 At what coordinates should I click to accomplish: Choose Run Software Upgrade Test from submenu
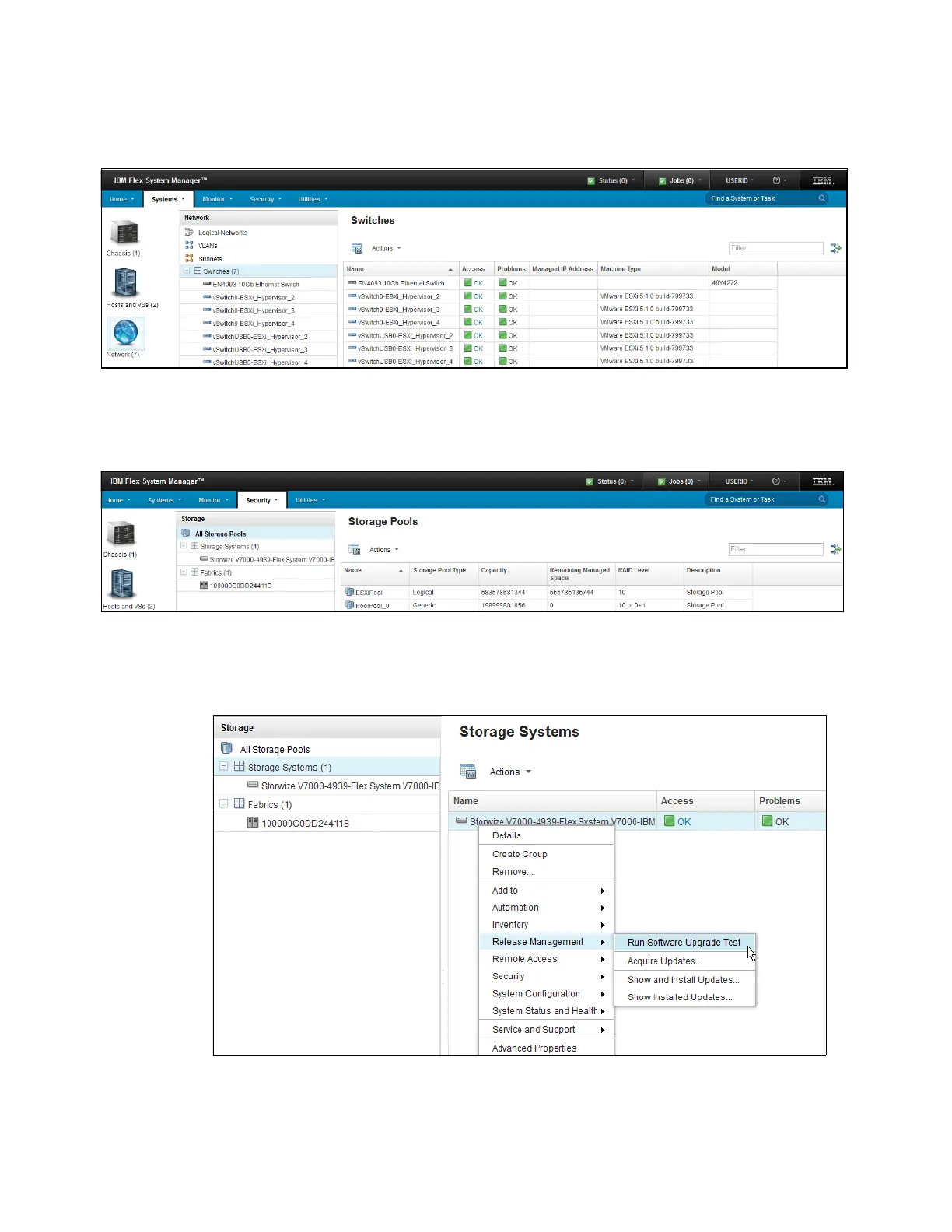pos(684,942)
